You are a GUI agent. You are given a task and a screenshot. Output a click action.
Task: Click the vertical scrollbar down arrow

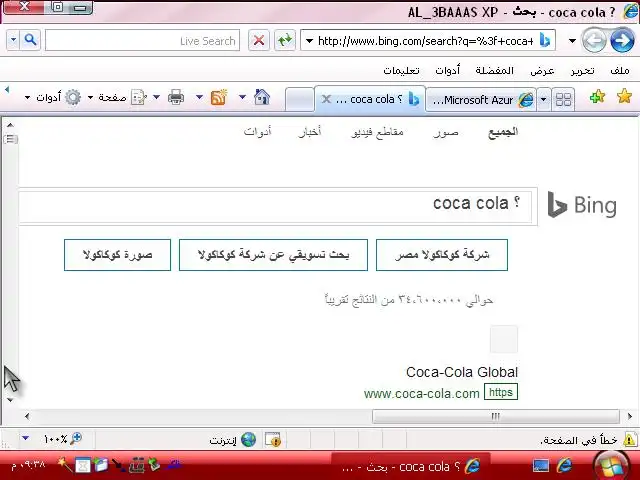(x=10, y=400)
